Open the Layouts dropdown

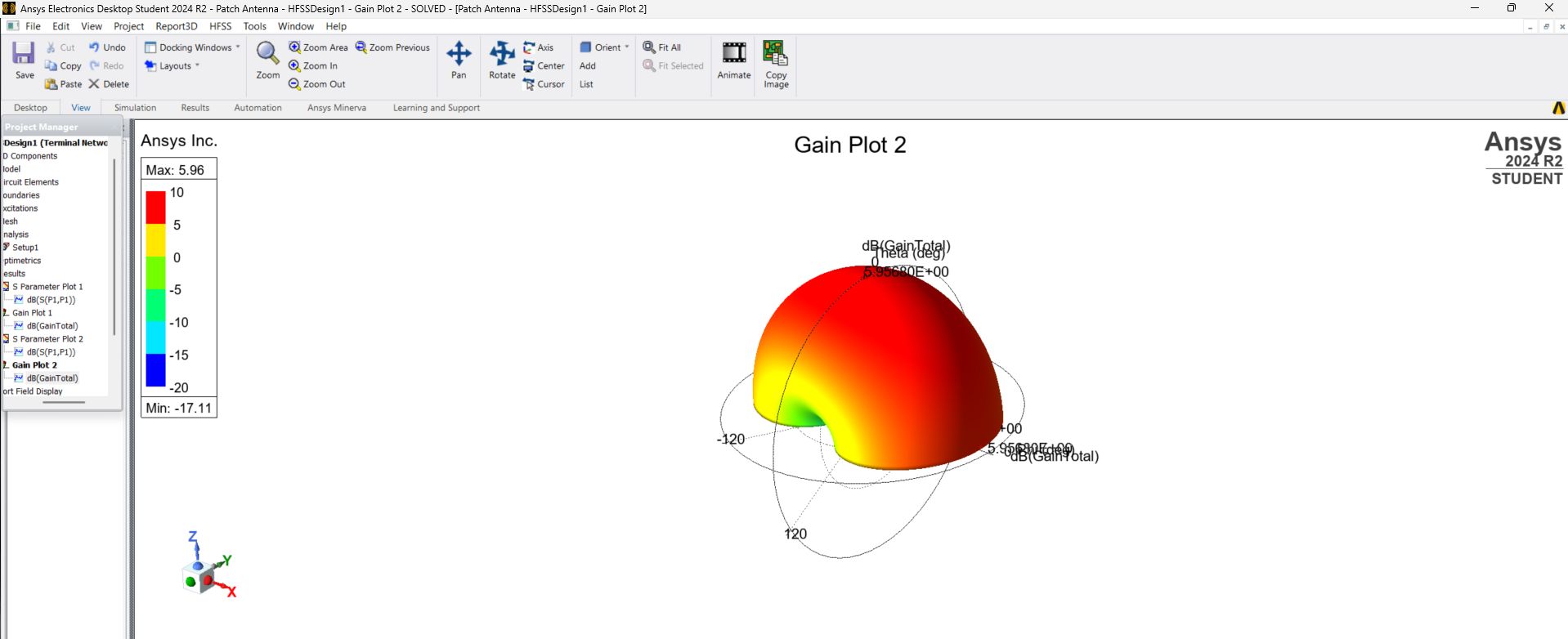(172, 66)
